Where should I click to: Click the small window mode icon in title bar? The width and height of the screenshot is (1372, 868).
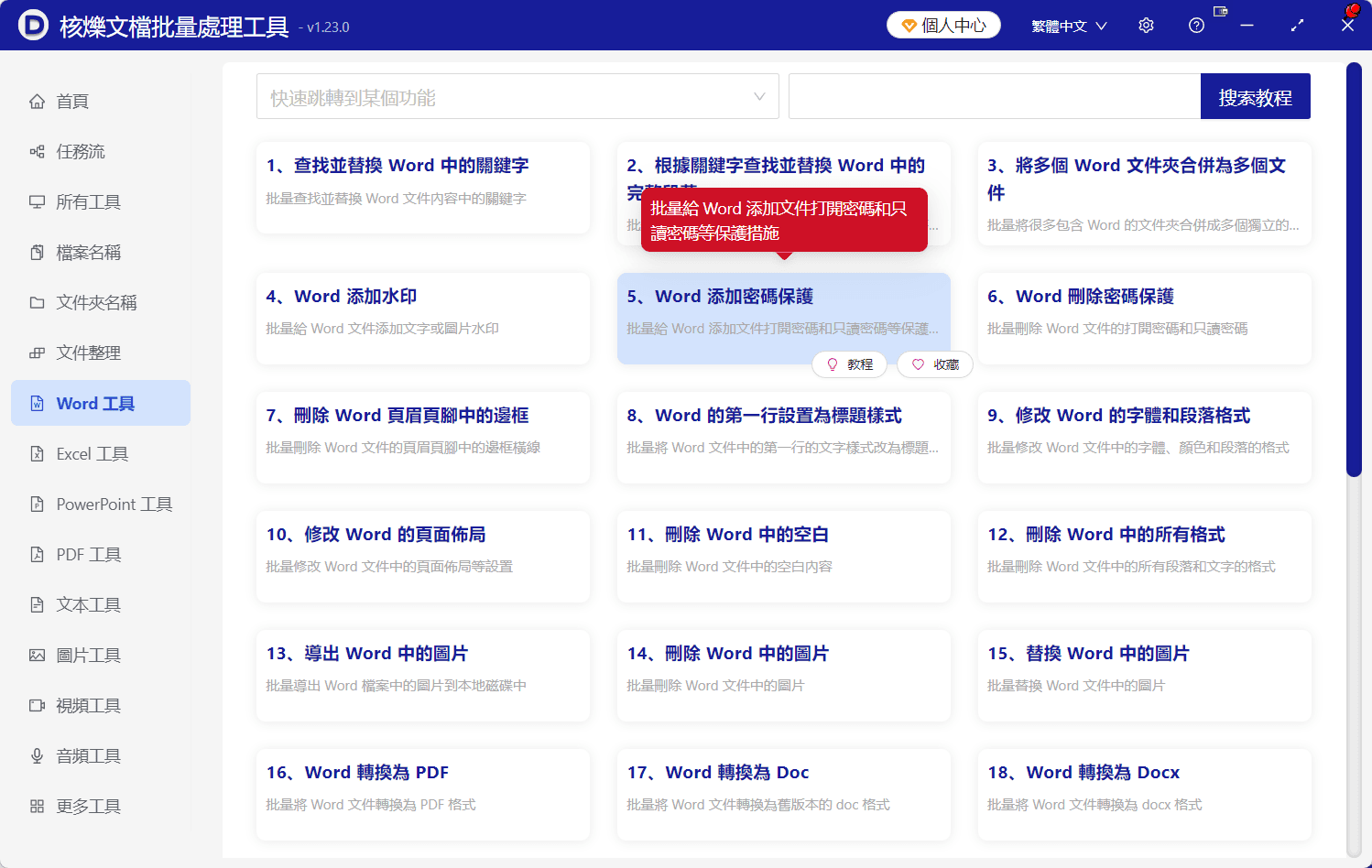[x=1220, y=11]
